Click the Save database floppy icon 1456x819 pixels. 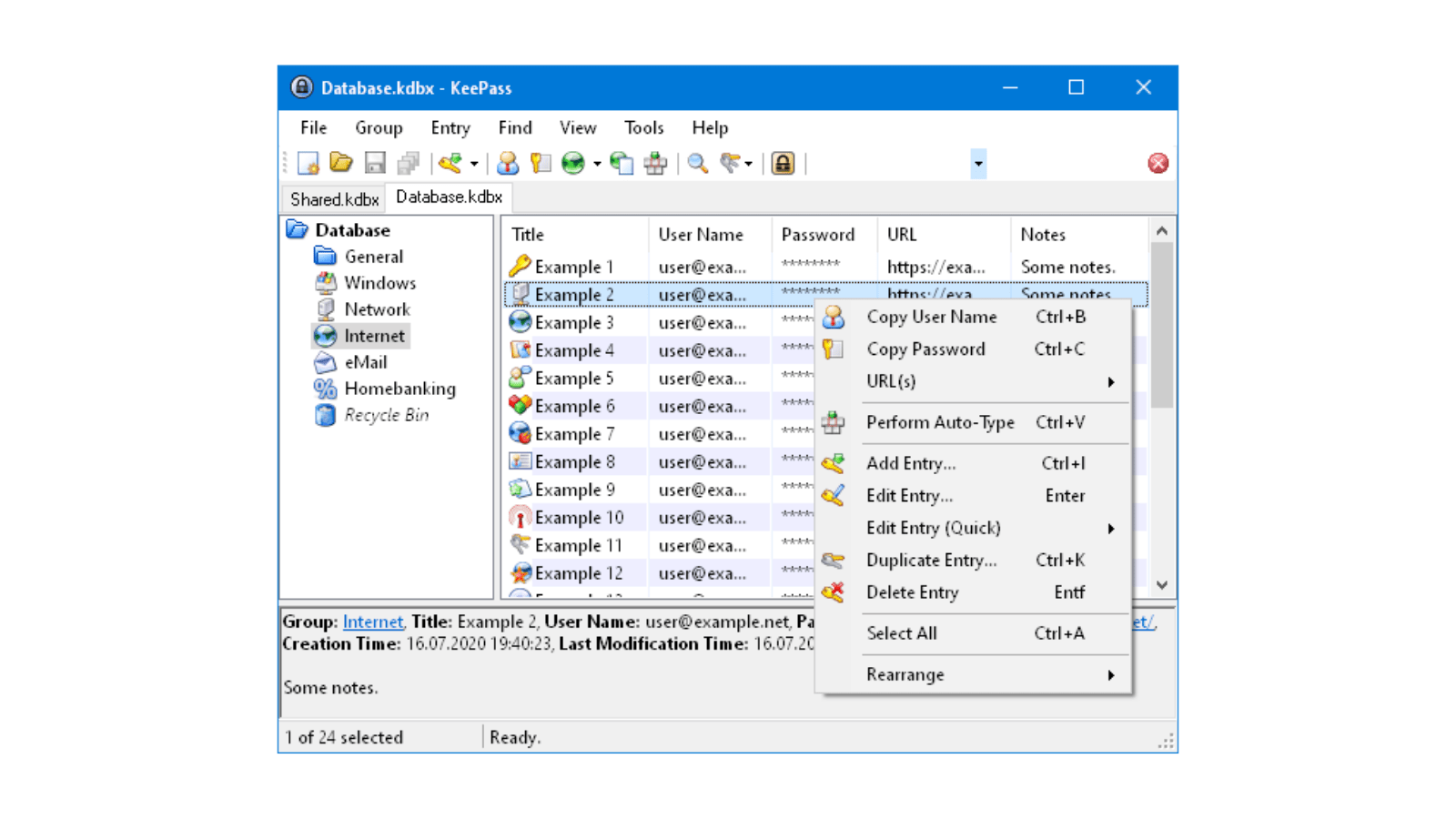tap(375, 163)
